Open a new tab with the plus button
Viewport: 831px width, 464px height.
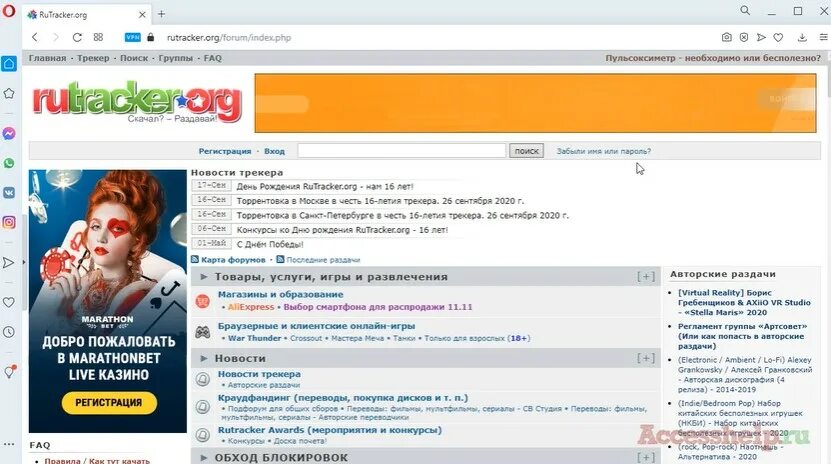[x=162, y=14]
